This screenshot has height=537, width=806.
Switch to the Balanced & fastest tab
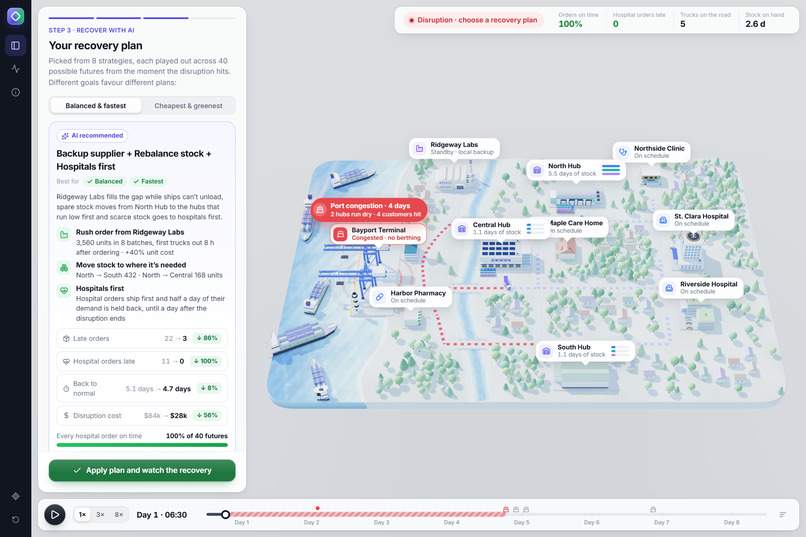(x=96, y=106)
